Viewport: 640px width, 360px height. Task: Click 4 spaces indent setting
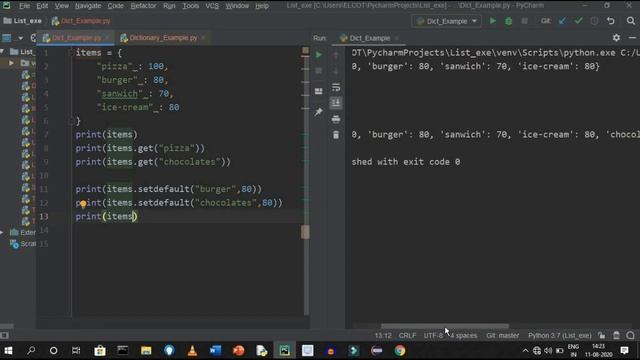[464, 336]
